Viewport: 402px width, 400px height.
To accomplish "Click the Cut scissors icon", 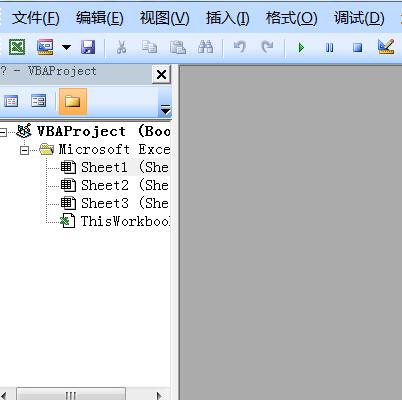I will click(x=121, y=47).
